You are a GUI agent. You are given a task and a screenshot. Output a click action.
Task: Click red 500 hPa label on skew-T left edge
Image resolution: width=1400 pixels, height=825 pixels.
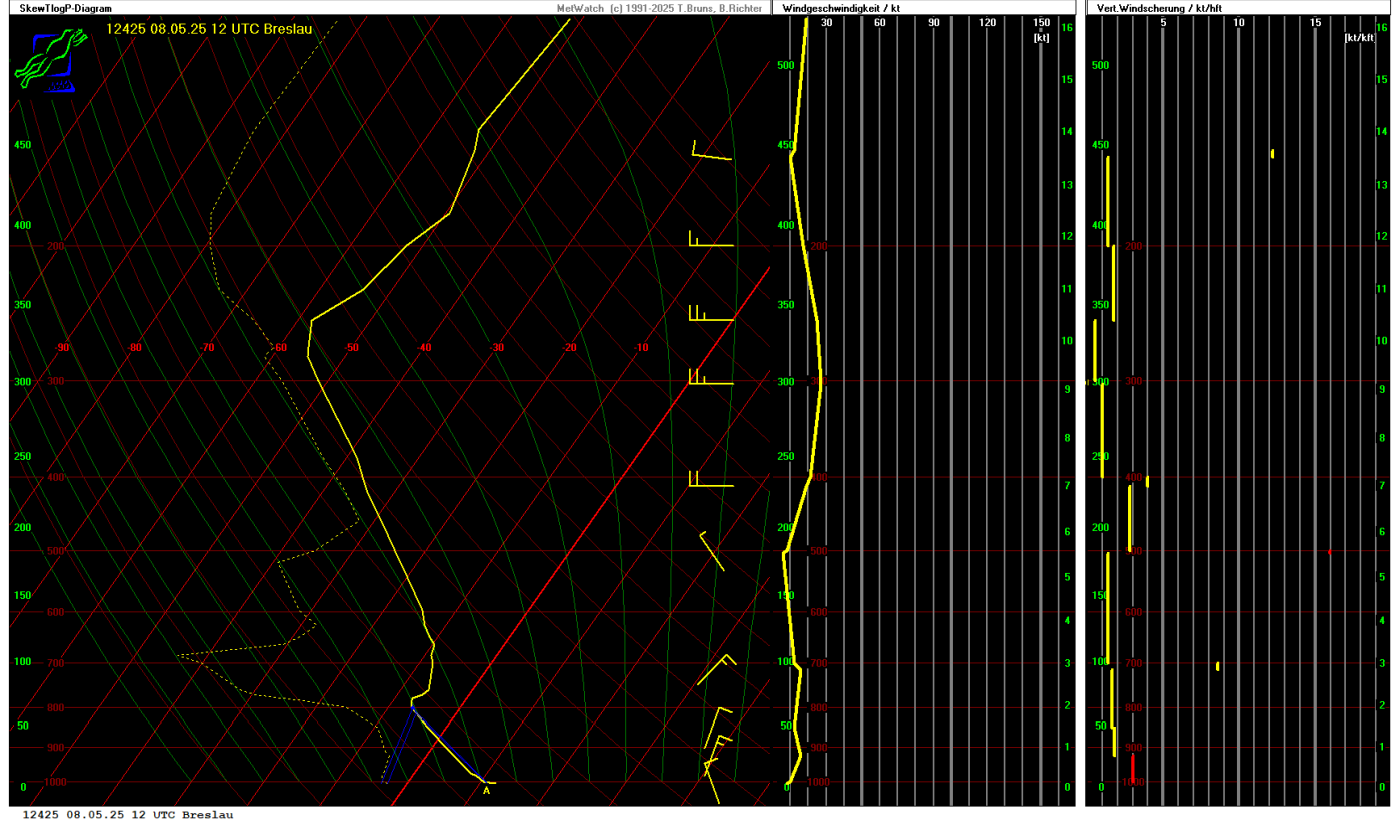click(x=56, y=551)
